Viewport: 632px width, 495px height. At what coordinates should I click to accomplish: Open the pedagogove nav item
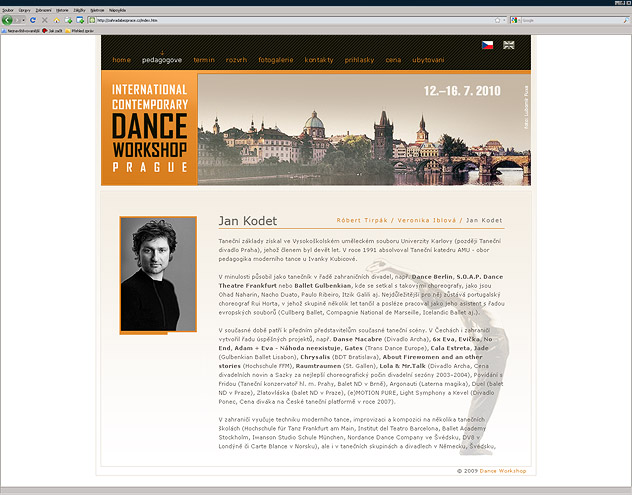pyautogui.click(x=162, y=60)
